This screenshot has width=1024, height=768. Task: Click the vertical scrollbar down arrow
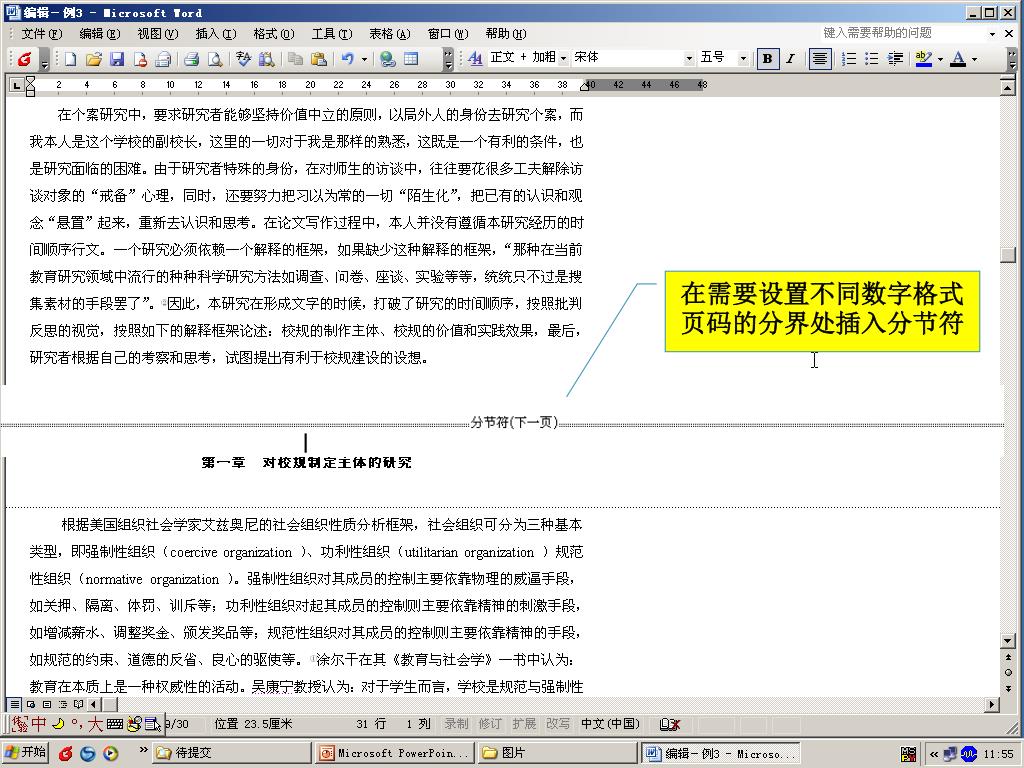1008,641
